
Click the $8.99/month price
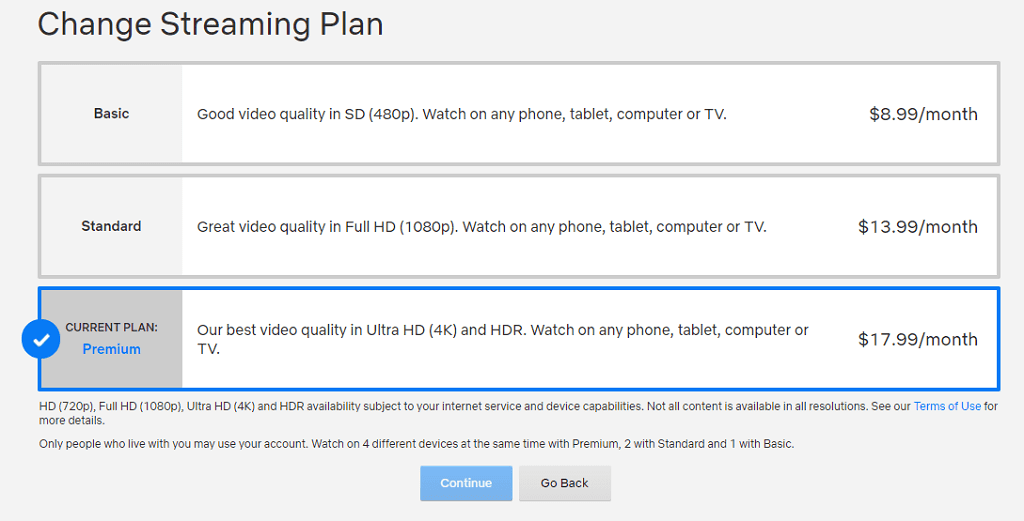[x=923, y=114]
